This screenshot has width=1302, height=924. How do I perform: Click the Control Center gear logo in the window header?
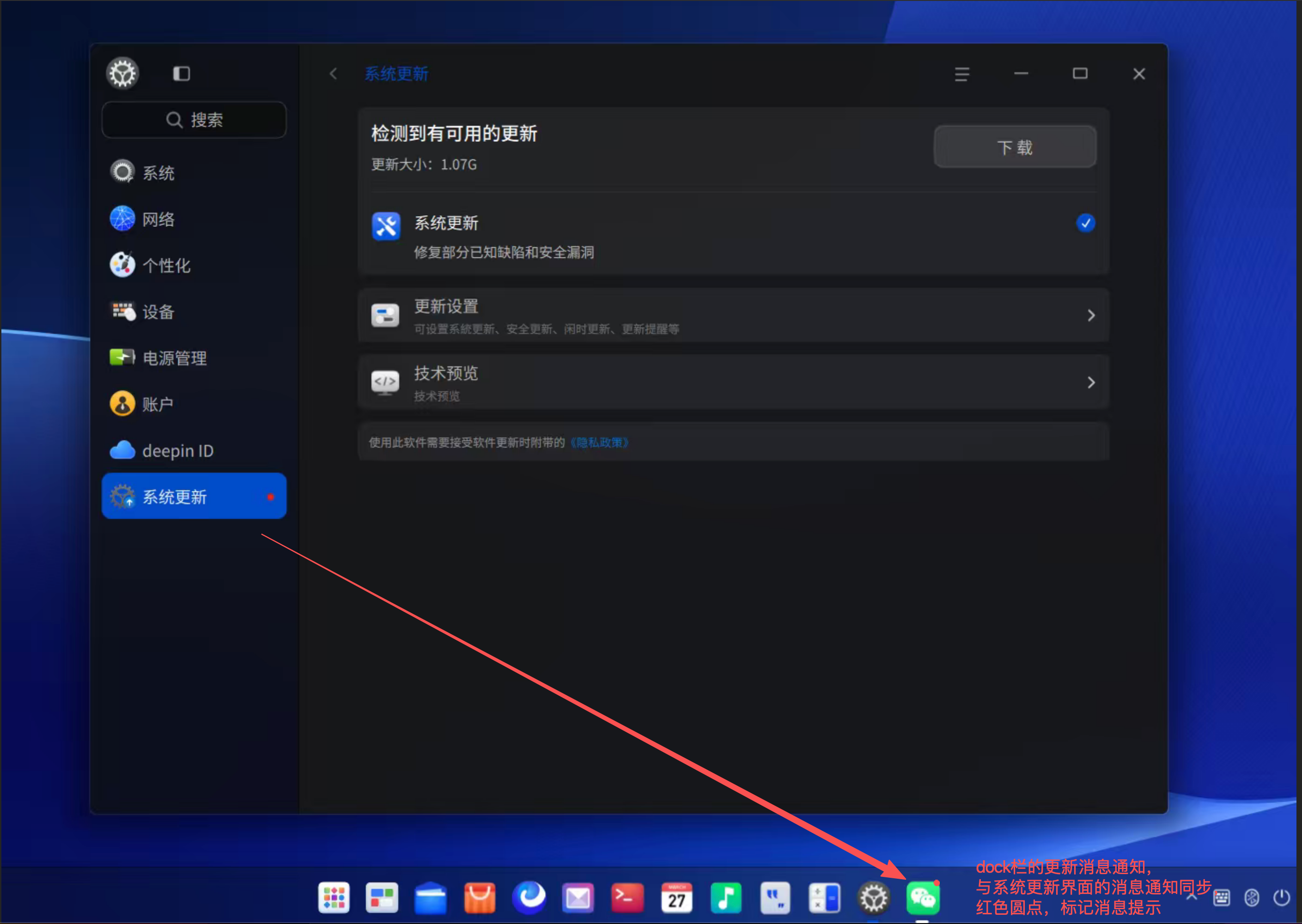[122, 73]
